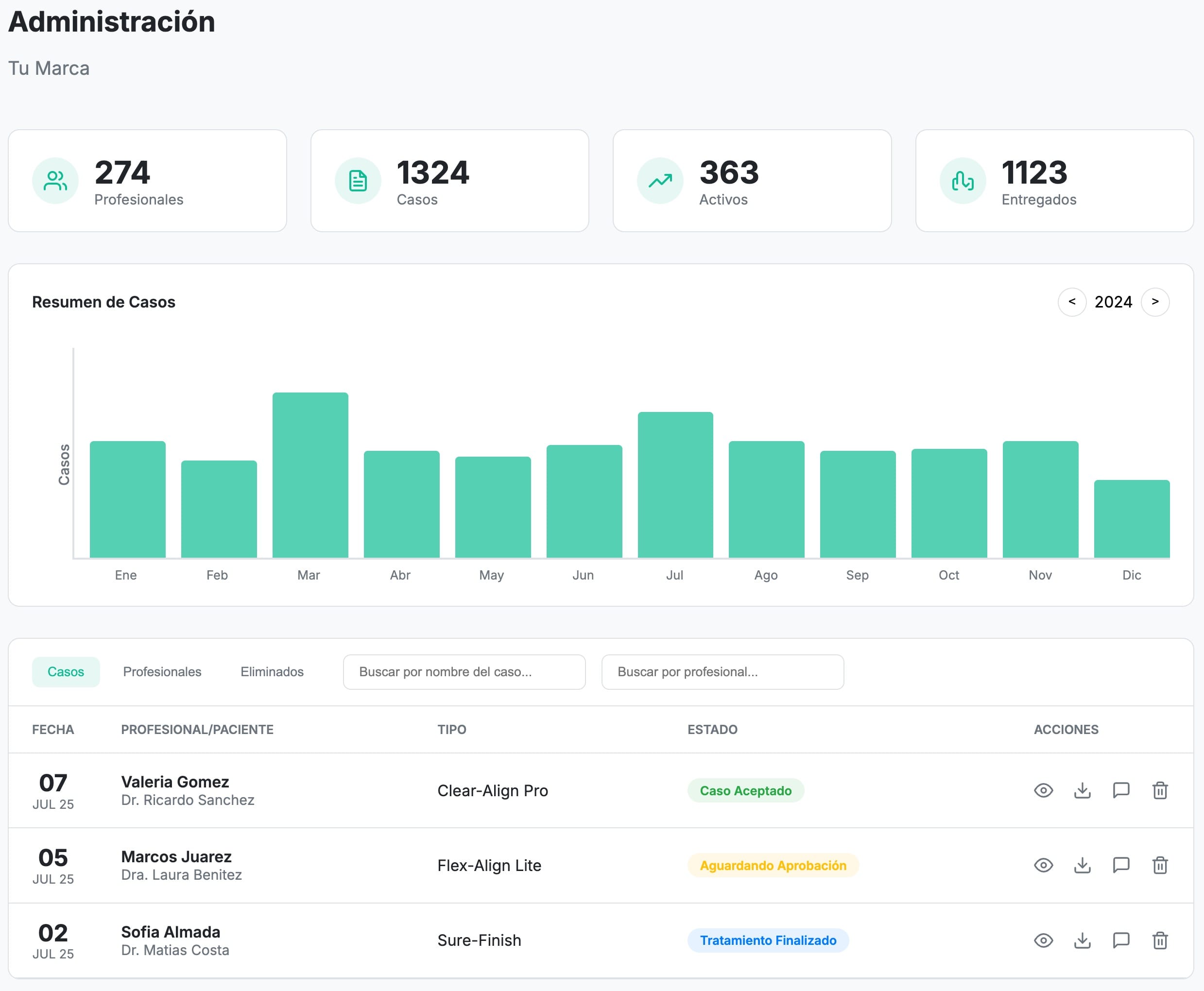Delete Marcos Juarez case with trash icon
Viewport: 1204px width, 991px height.
(x=1159, y=865)
